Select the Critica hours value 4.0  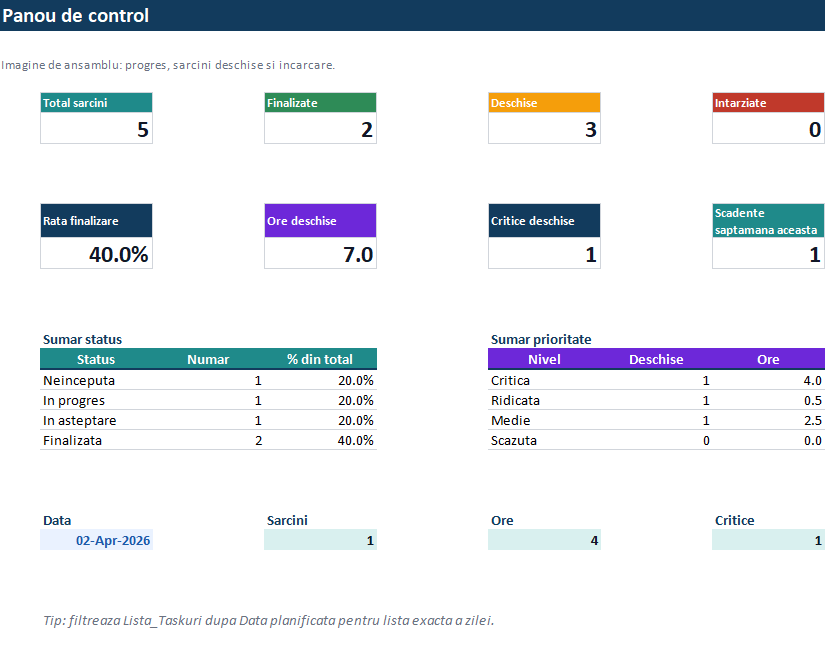pos(768,380)
